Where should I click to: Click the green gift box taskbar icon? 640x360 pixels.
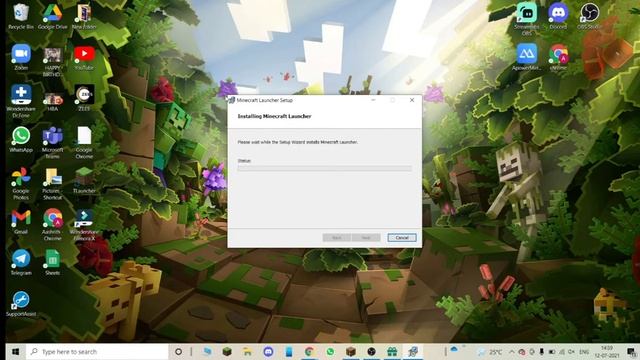[392, 351]
